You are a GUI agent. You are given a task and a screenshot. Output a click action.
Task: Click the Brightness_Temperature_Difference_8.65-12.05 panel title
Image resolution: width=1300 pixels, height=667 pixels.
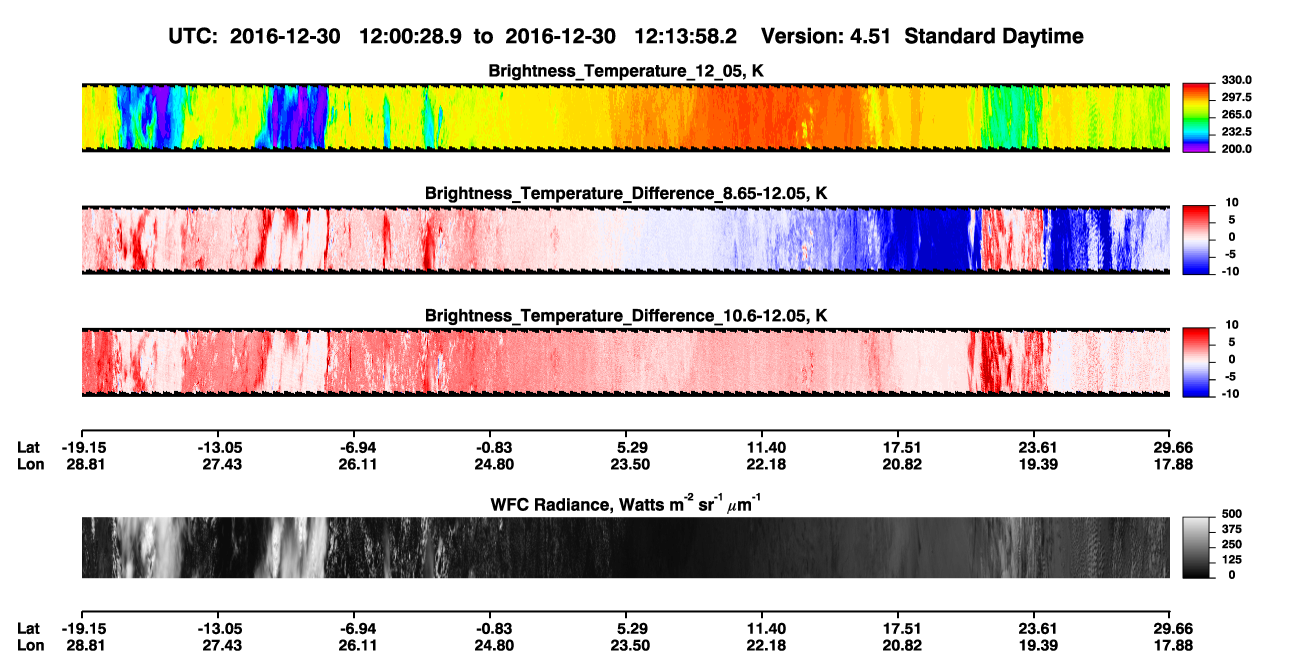pyautogui.click(x=626, y=193)
